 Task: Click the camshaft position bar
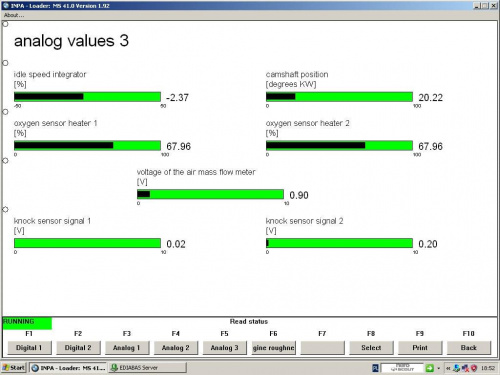pyautogui.click(x=339, y=97)
